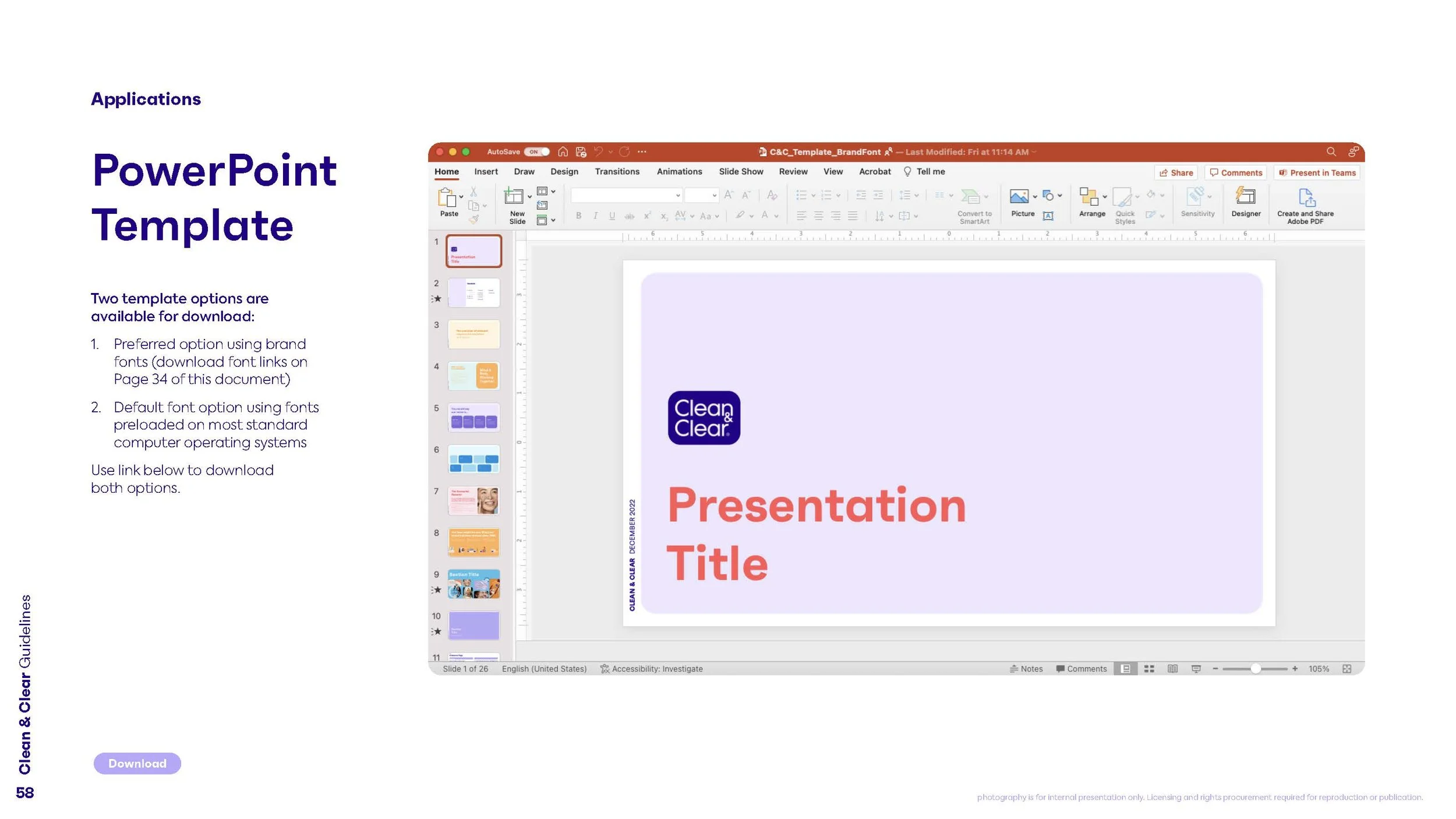Launch the Designer pane
The width and height of the screenshot is (1456, 819).
[x=1245, y=197]
